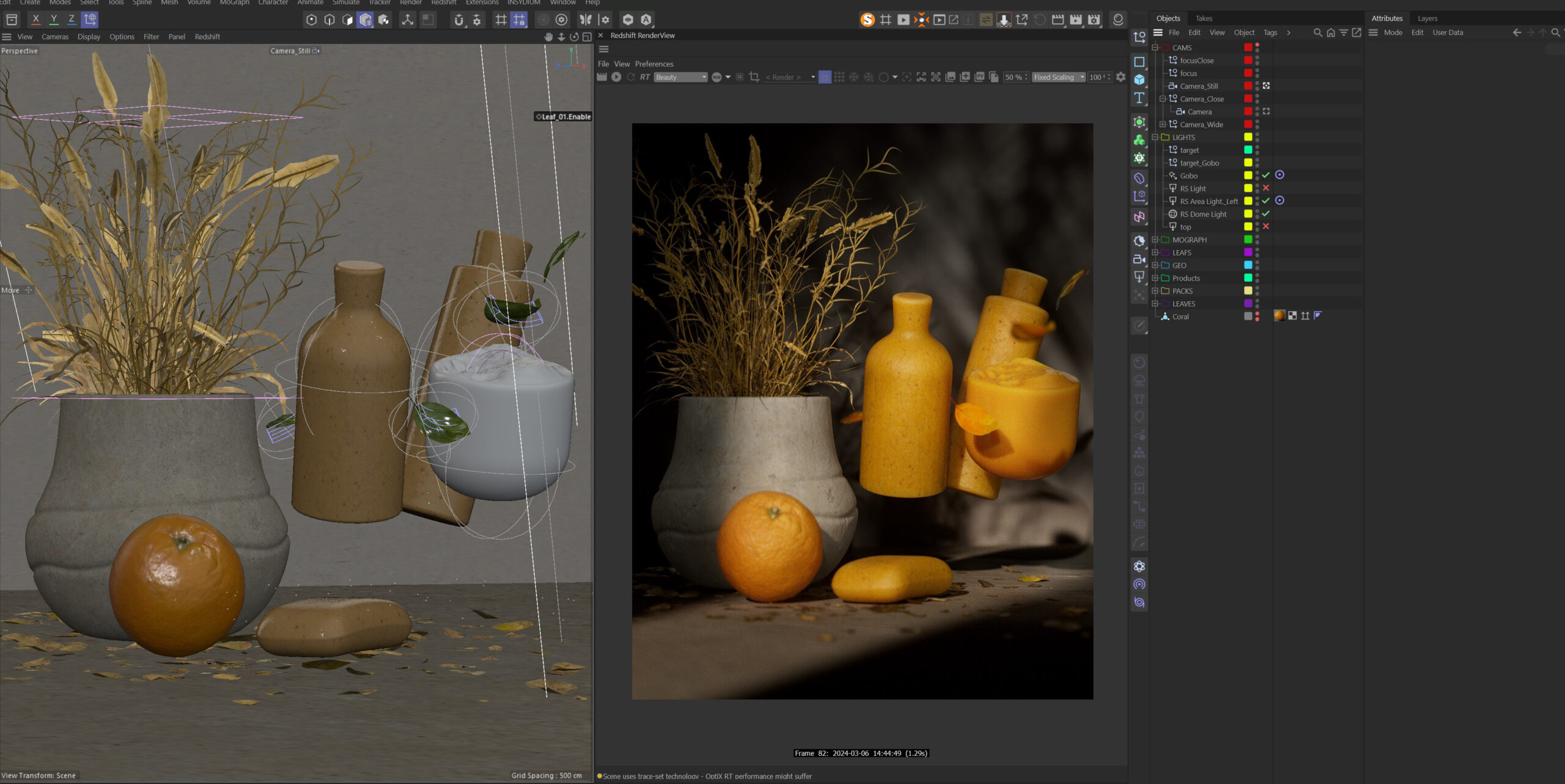
Task: Select the crop region render icon
Action: pos(754,77)
